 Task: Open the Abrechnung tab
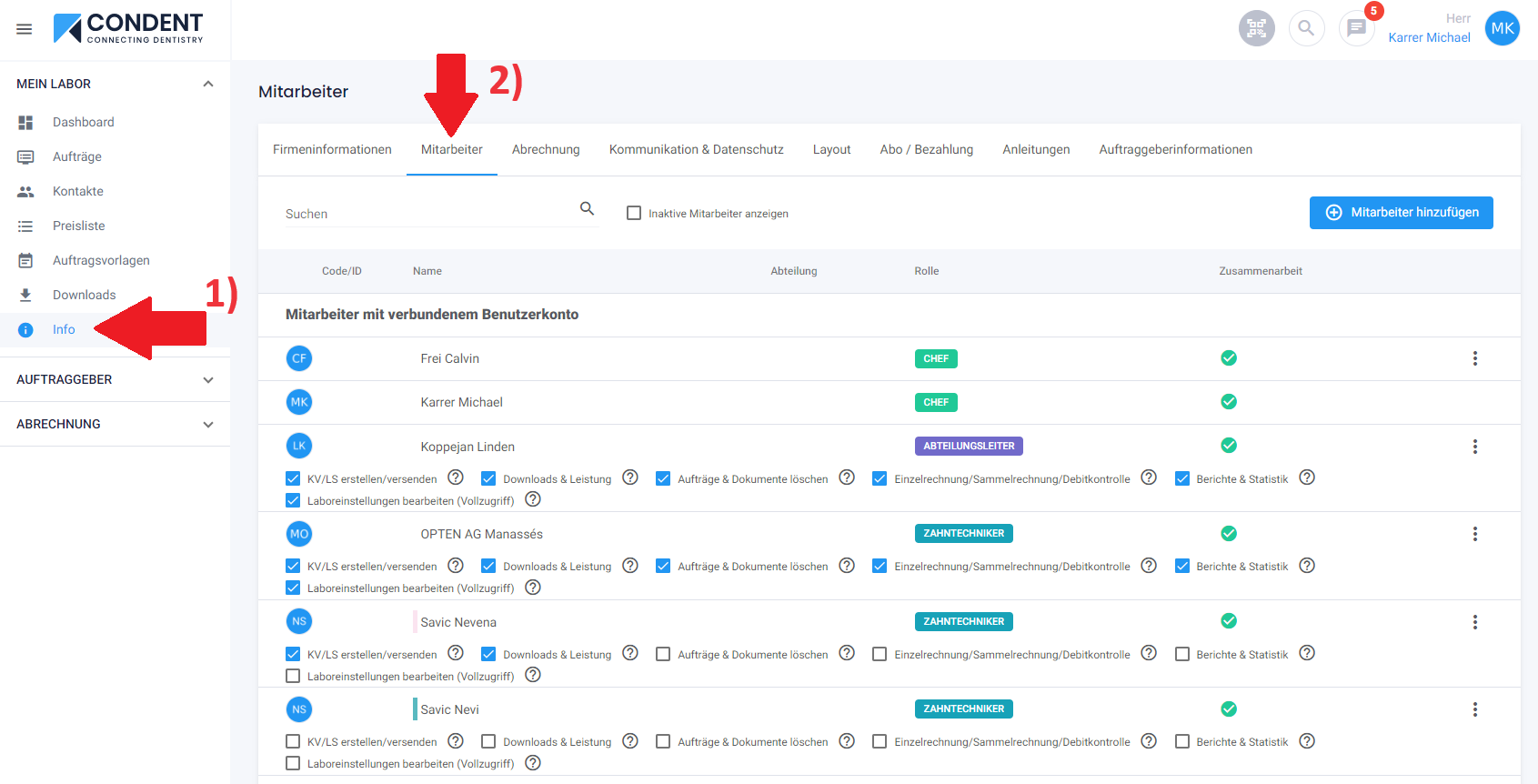[x=546, y=149]
